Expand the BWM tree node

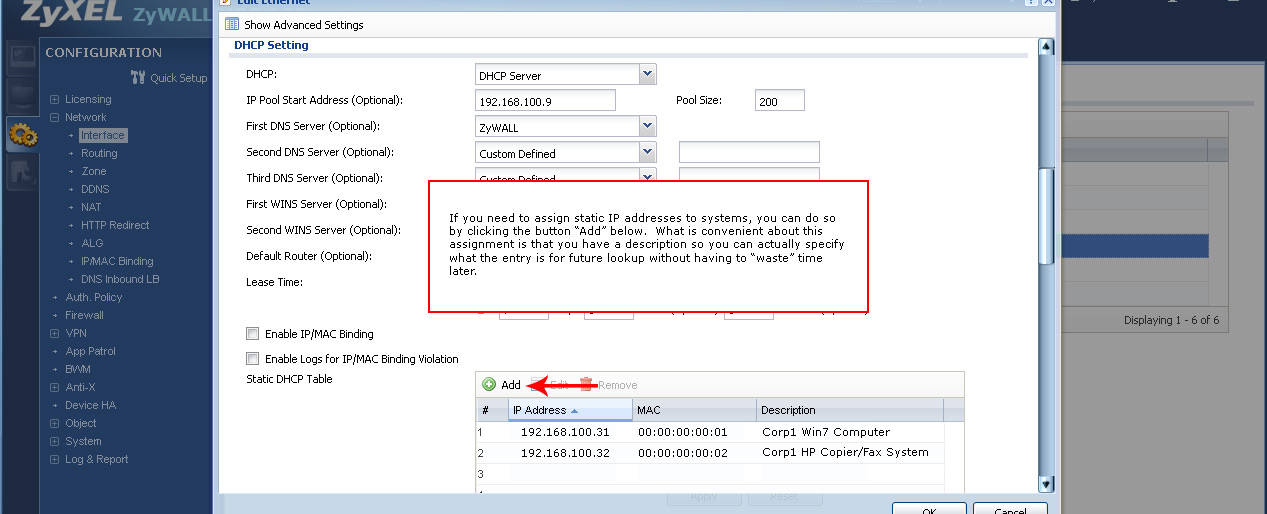click(x=55, y=369)
